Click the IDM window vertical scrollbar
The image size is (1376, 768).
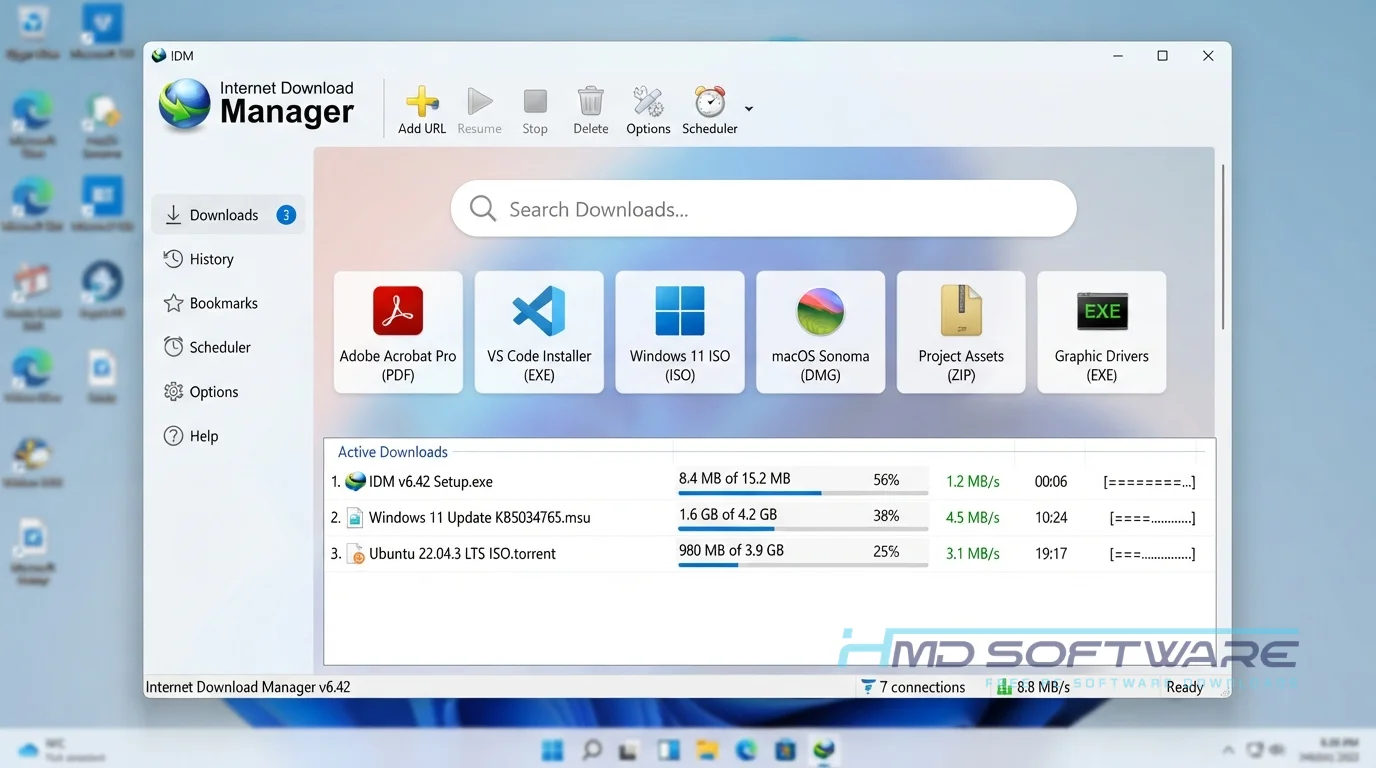(x=1222, y=247)
